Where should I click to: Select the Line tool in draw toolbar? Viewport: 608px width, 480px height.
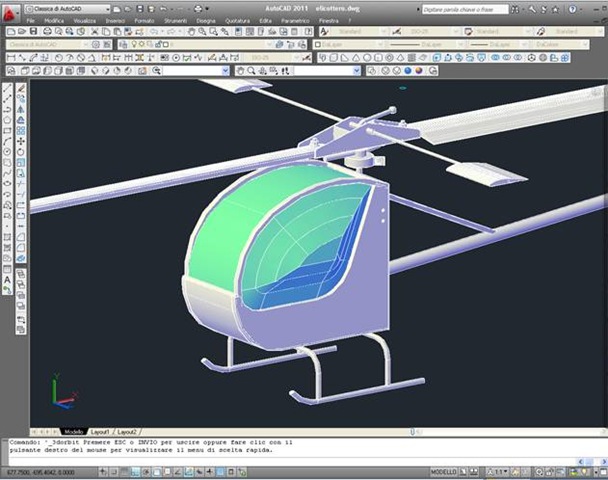coord(7,88)
